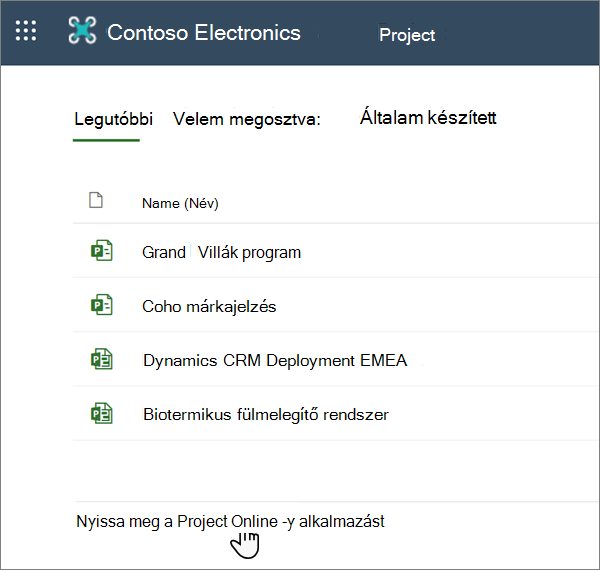Open the Coho márkajelzés project
Screen dimensions: 600x570
coord(209,306)
